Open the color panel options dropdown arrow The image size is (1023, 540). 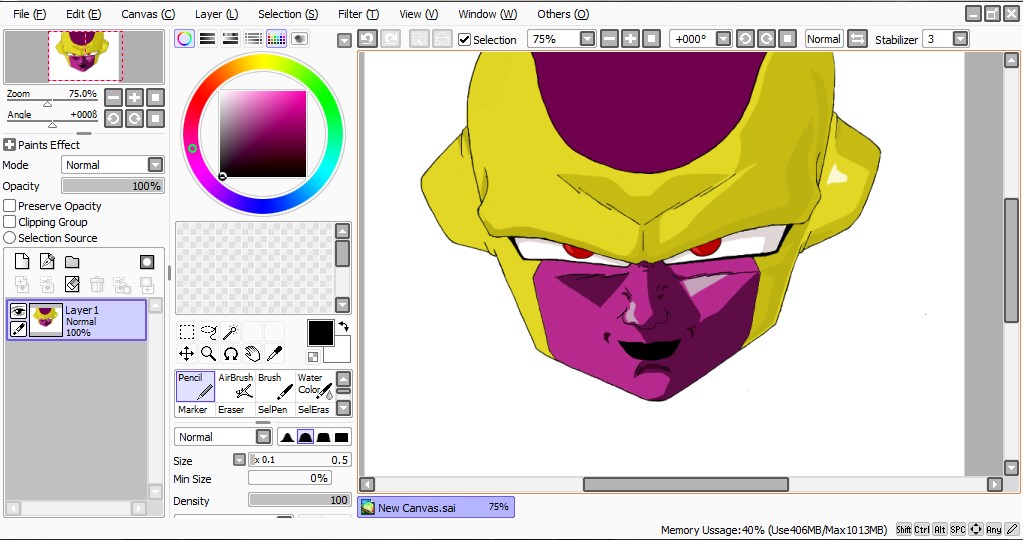[344, 40]
